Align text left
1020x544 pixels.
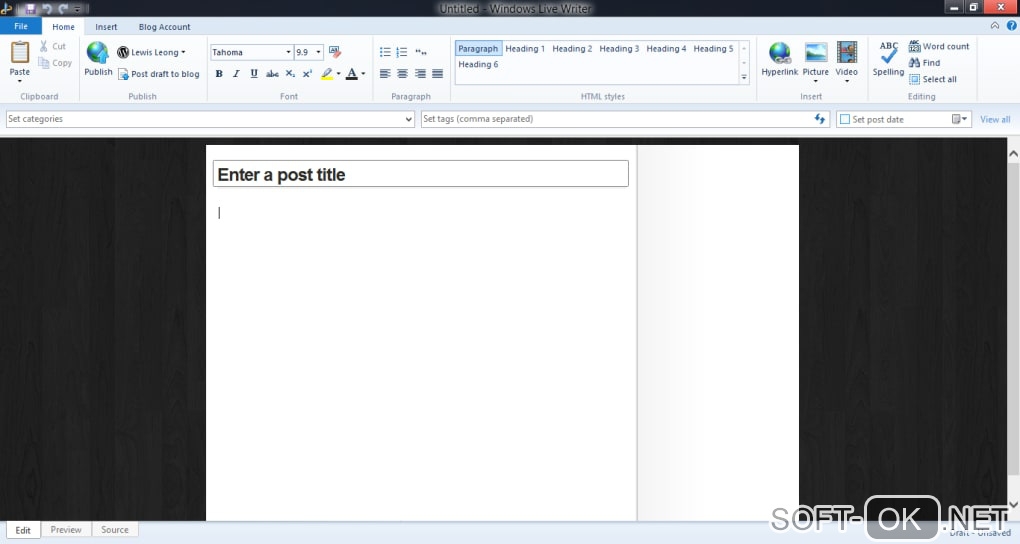click(385, 74)
